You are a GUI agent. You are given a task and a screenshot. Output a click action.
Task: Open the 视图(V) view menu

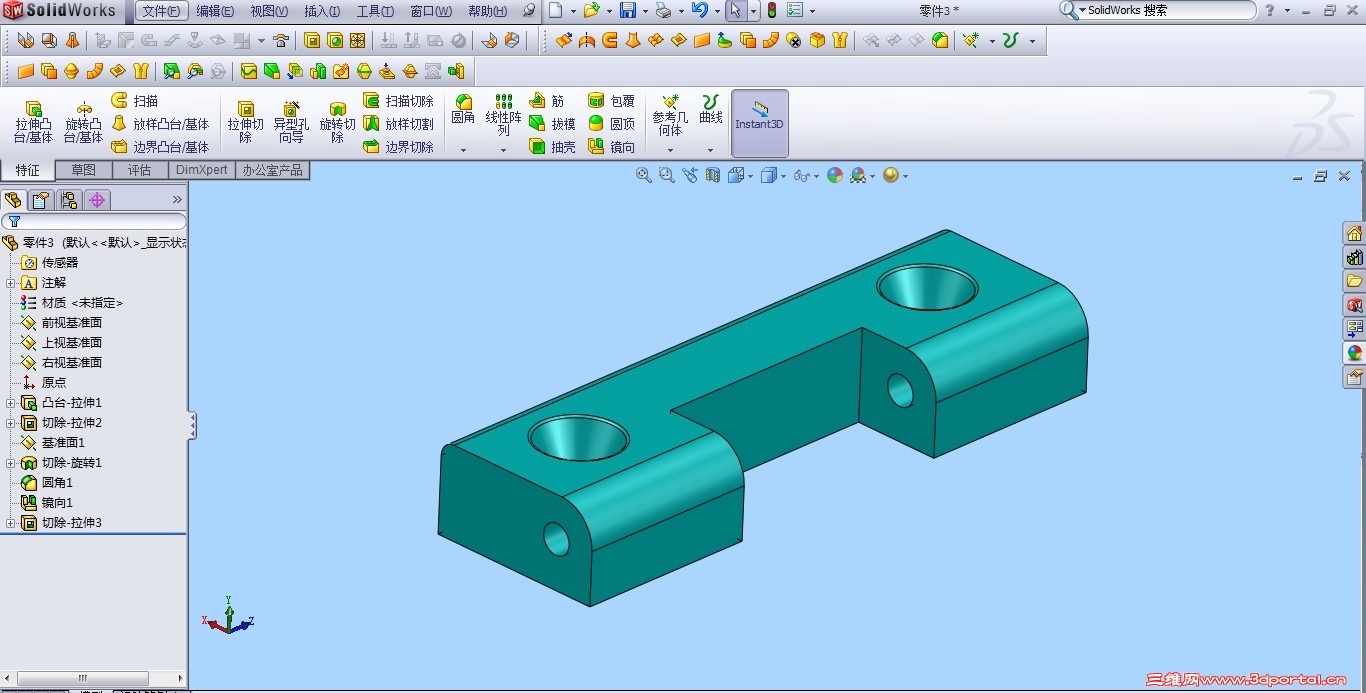(269, 11)
